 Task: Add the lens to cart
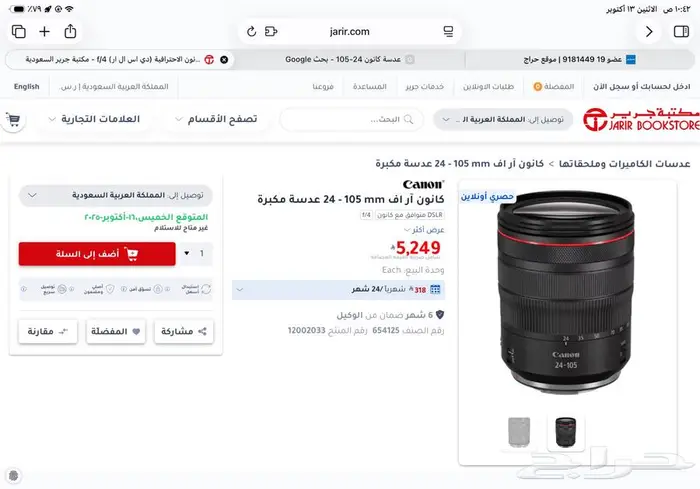97,254
